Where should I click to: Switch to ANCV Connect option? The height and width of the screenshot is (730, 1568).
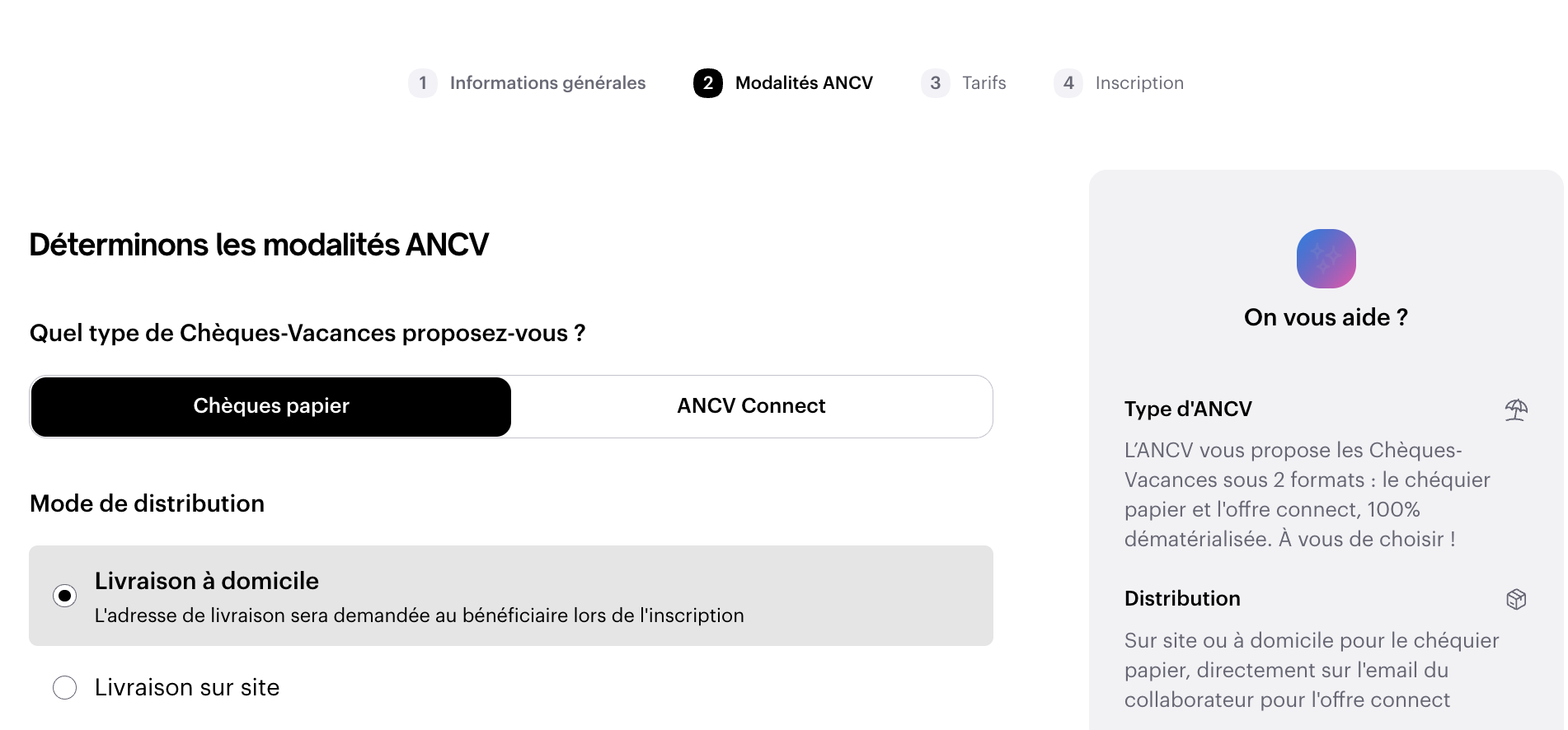pyautogui.click(x=751, y=406)
